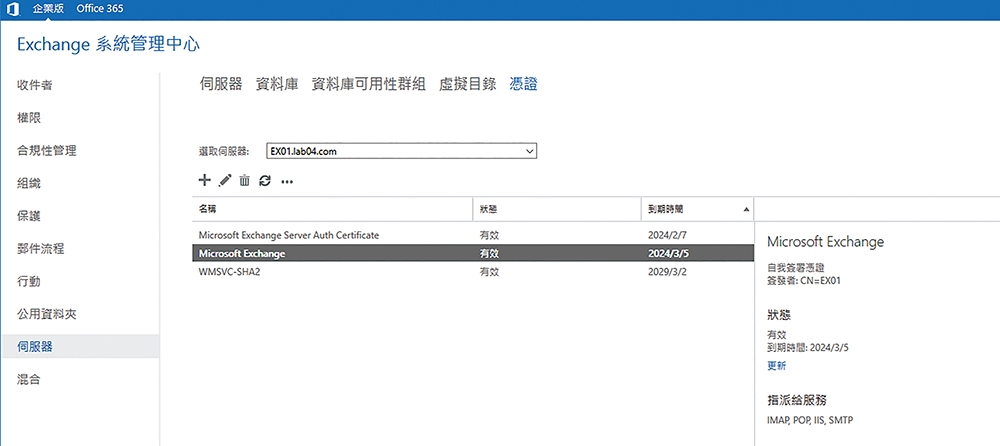This screenshot has height=446, width=1000.
Task: Select Microsoft Exchange Server Auth Certificate row
Action: [x=473, y=235]
